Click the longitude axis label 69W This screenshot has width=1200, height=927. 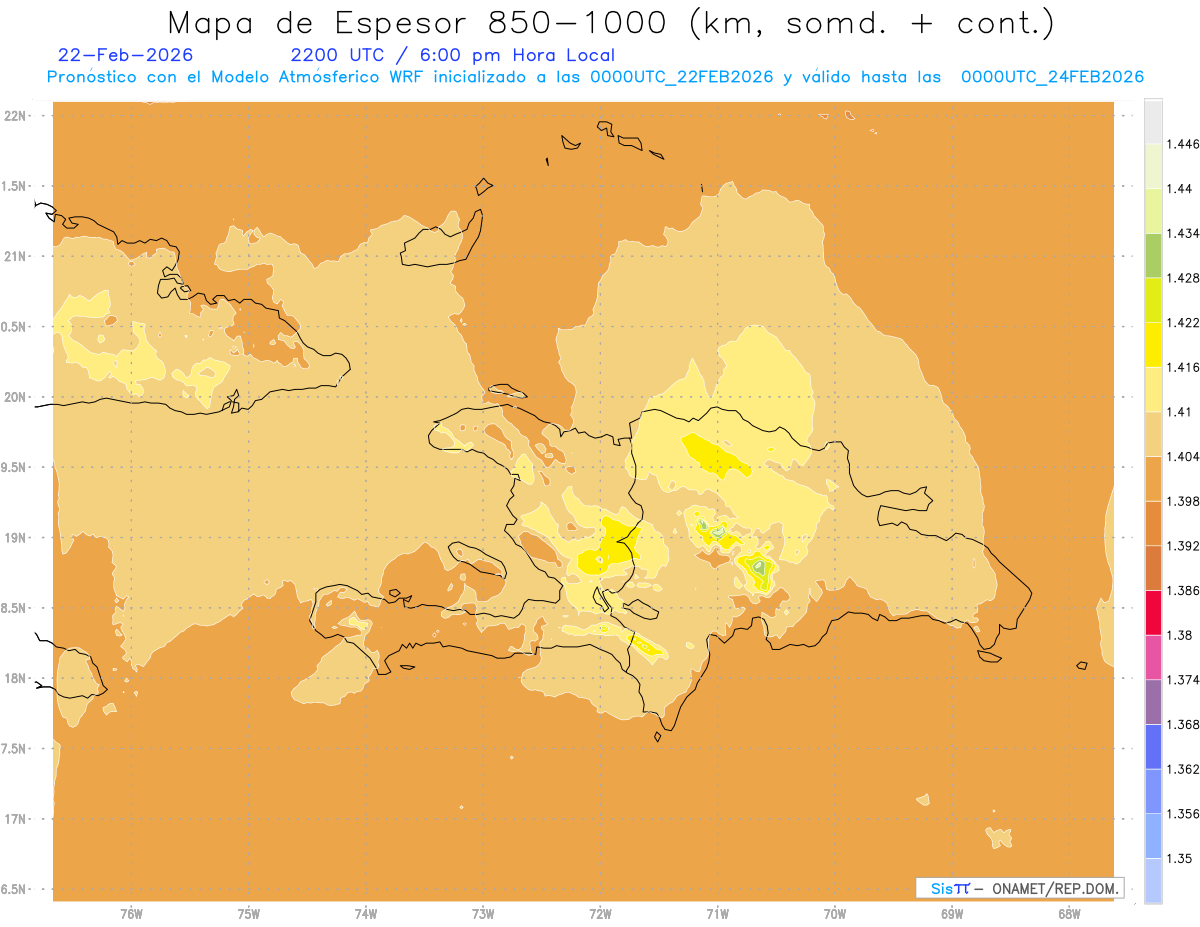tap(952, 913)
